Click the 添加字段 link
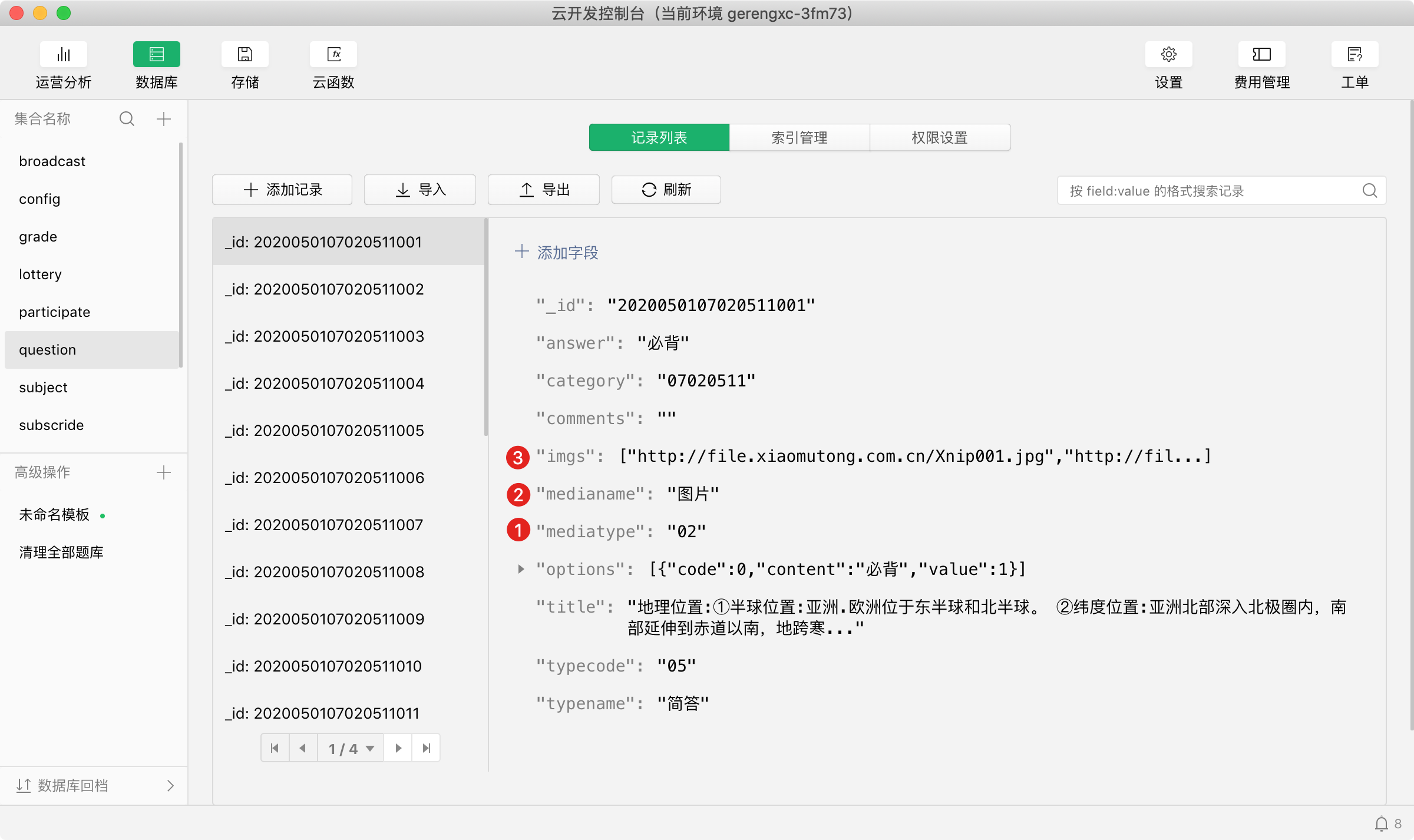 pyautogui.click(x=557, y=253)
